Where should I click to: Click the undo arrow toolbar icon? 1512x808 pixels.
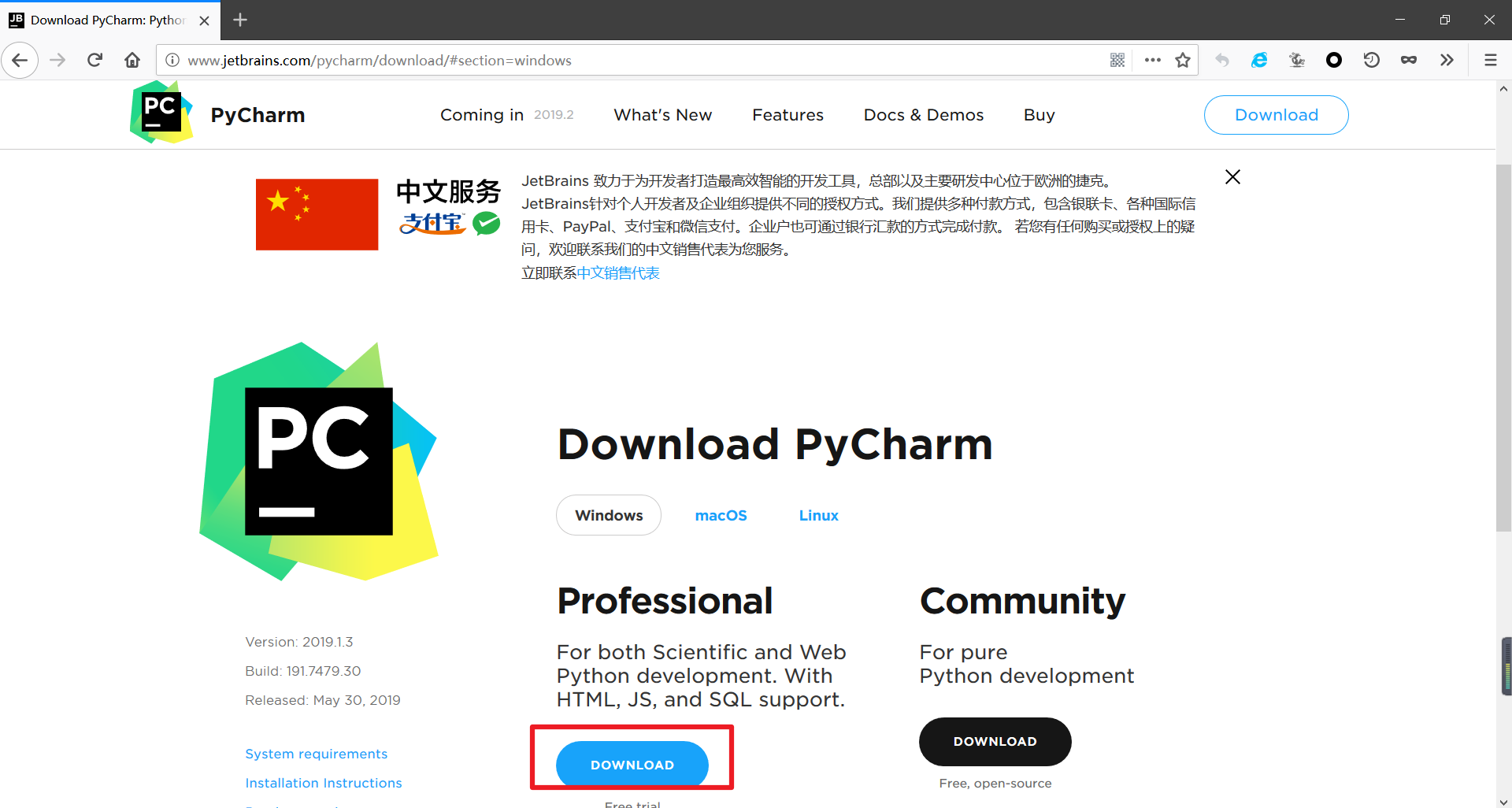[x=1222, y=61]
